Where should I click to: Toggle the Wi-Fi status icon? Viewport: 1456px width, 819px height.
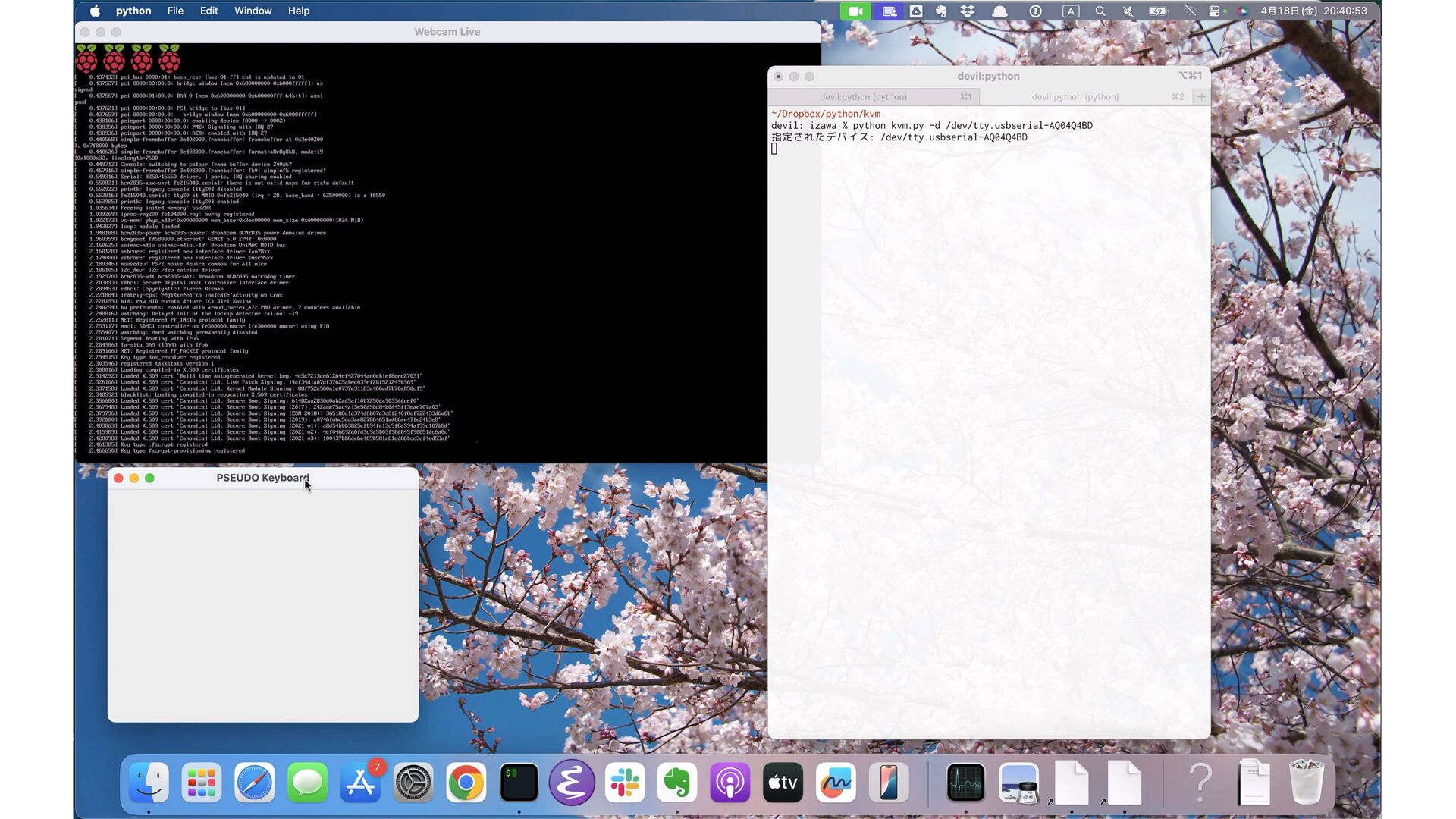pos(1189,11)
